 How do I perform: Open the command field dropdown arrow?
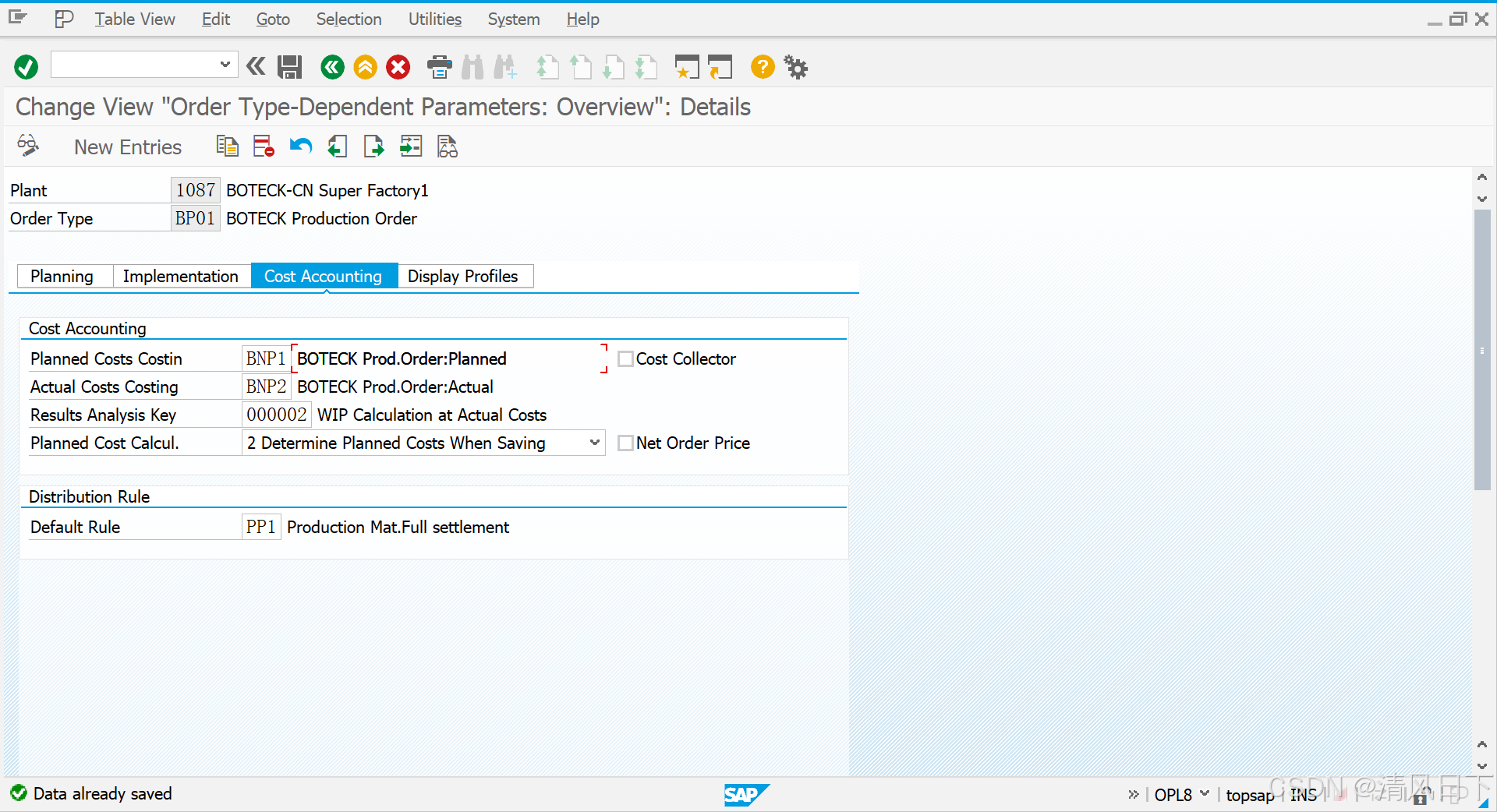pos(225,65)
